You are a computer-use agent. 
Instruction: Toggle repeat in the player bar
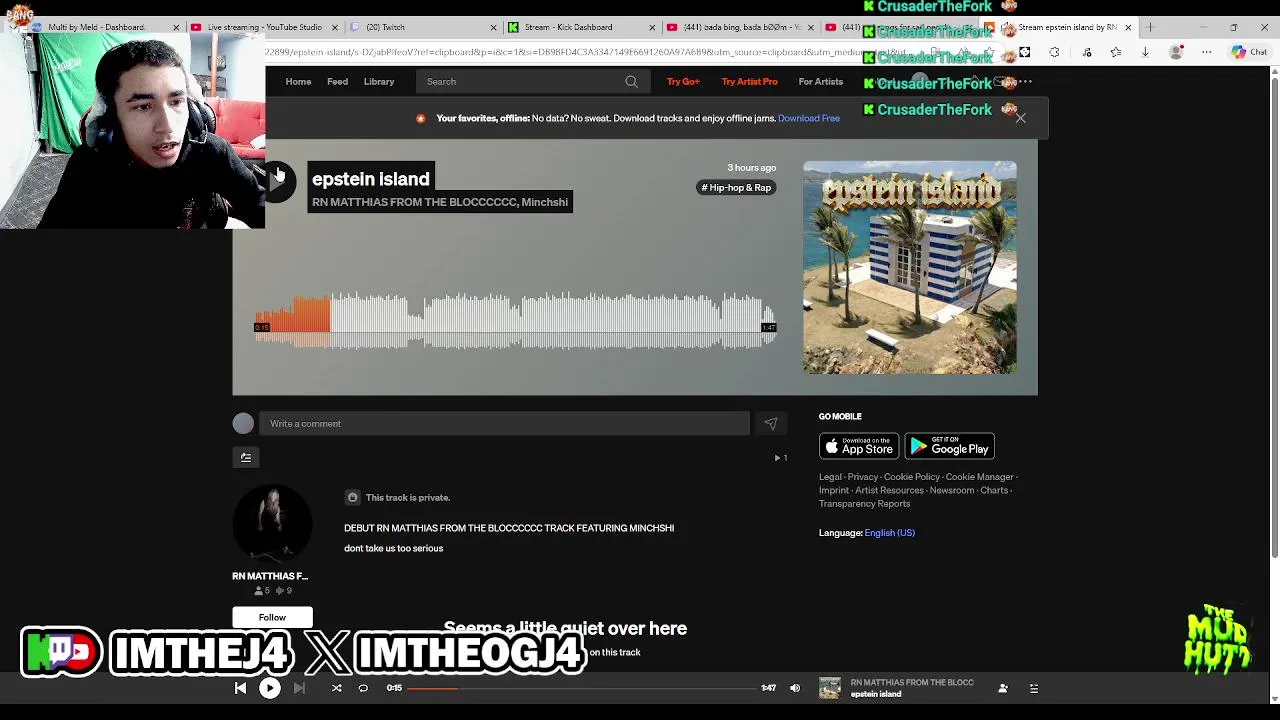pyautogui.click(x=363, y=688)
